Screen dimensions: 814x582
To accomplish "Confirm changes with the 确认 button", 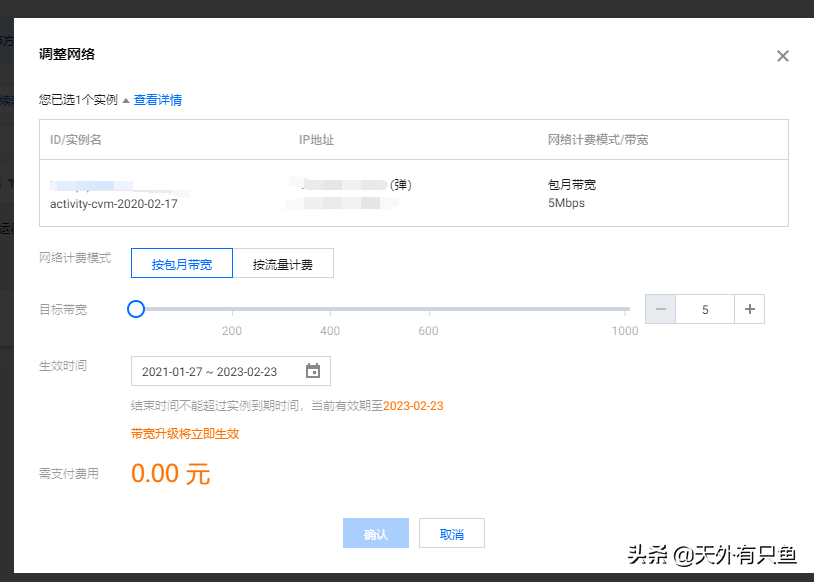I will click(375, 533).
